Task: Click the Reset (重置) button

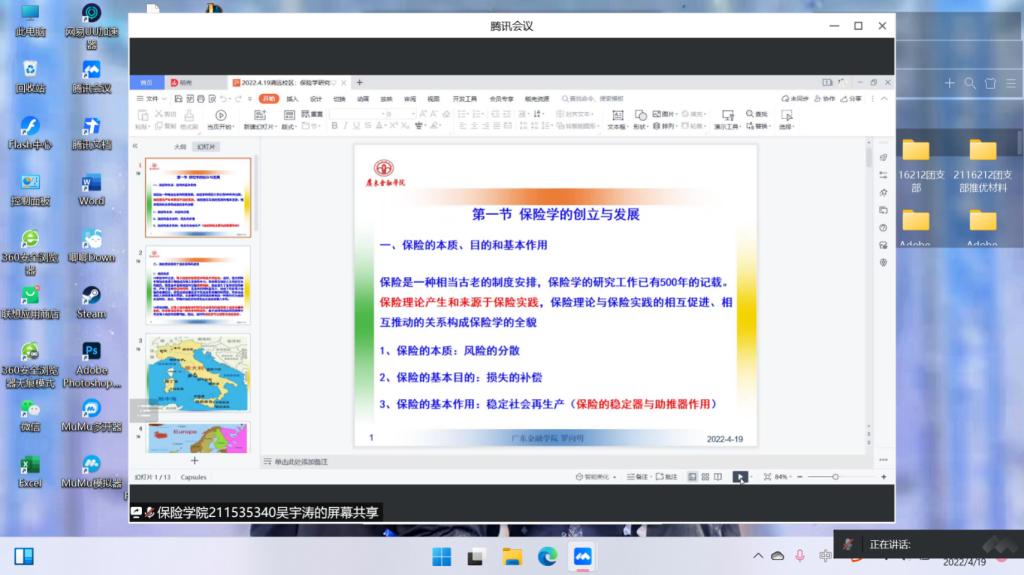Action: coord(312,114)
